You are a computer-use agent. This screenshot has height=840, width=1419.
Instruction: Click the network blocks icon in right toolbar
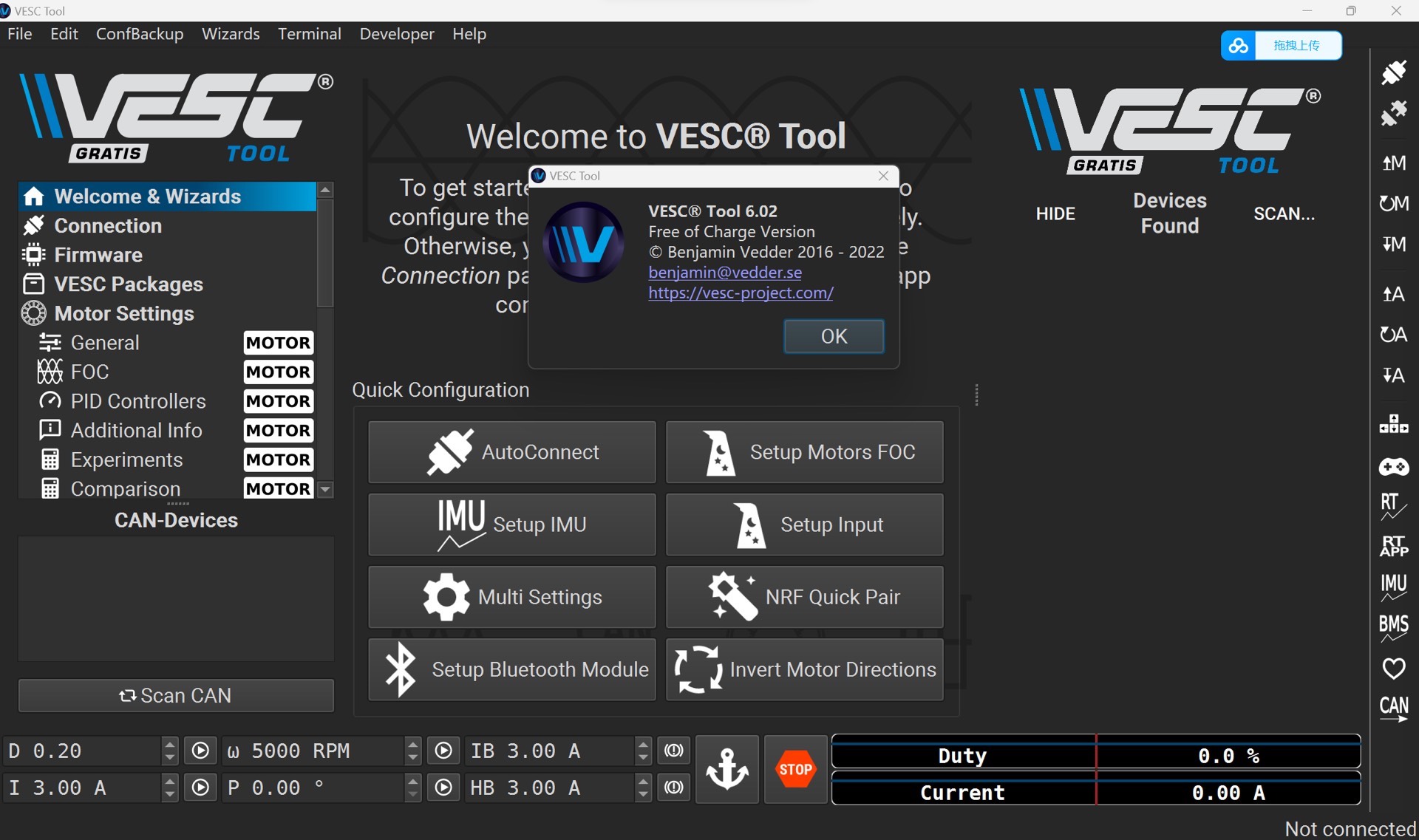[x=1394, y=424]
